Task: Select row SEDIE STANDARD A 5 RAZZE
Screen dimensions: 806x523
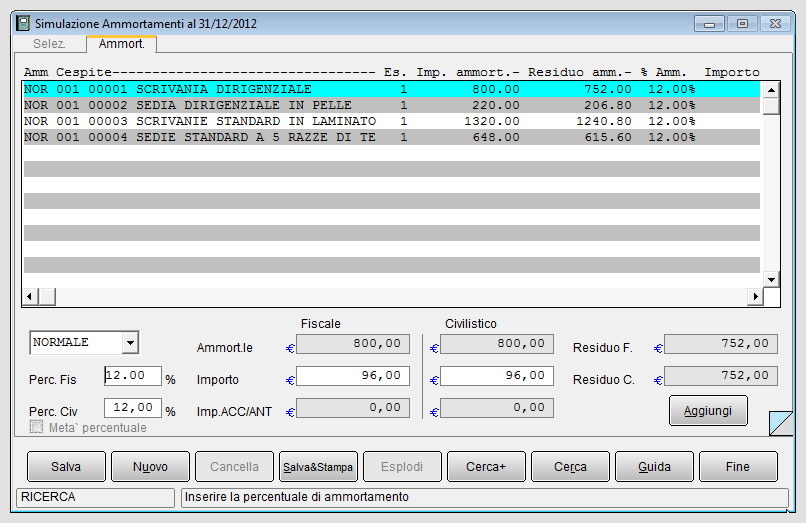Action: click(x=391, y=137)
